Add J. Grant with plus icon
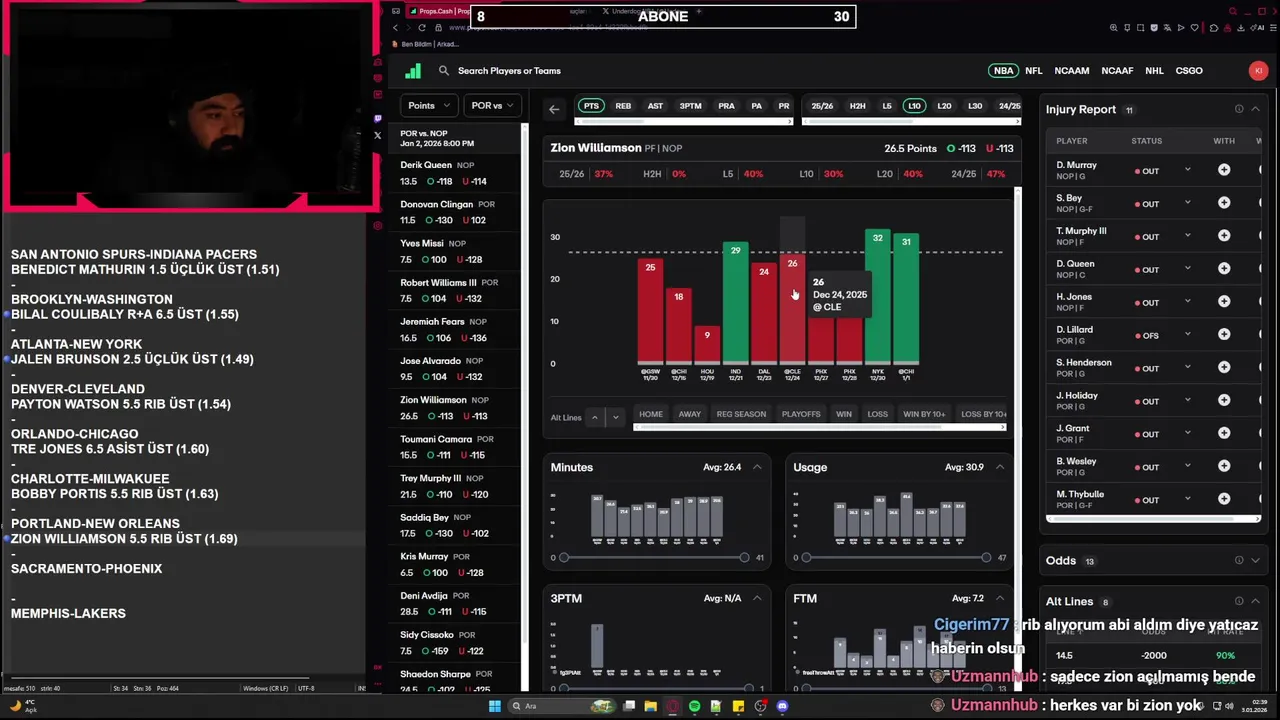The width and height of the screenshot is (1280, 720). (x=1224, y=434)
